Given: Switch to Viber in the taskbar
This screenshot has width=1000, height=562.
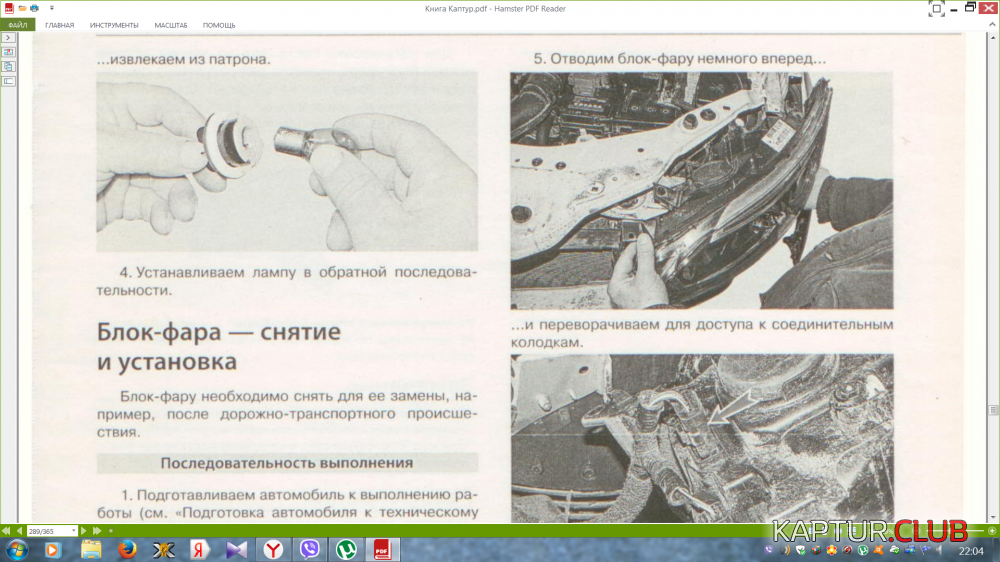Looking at the screenshot, I should tap(309, 549).
